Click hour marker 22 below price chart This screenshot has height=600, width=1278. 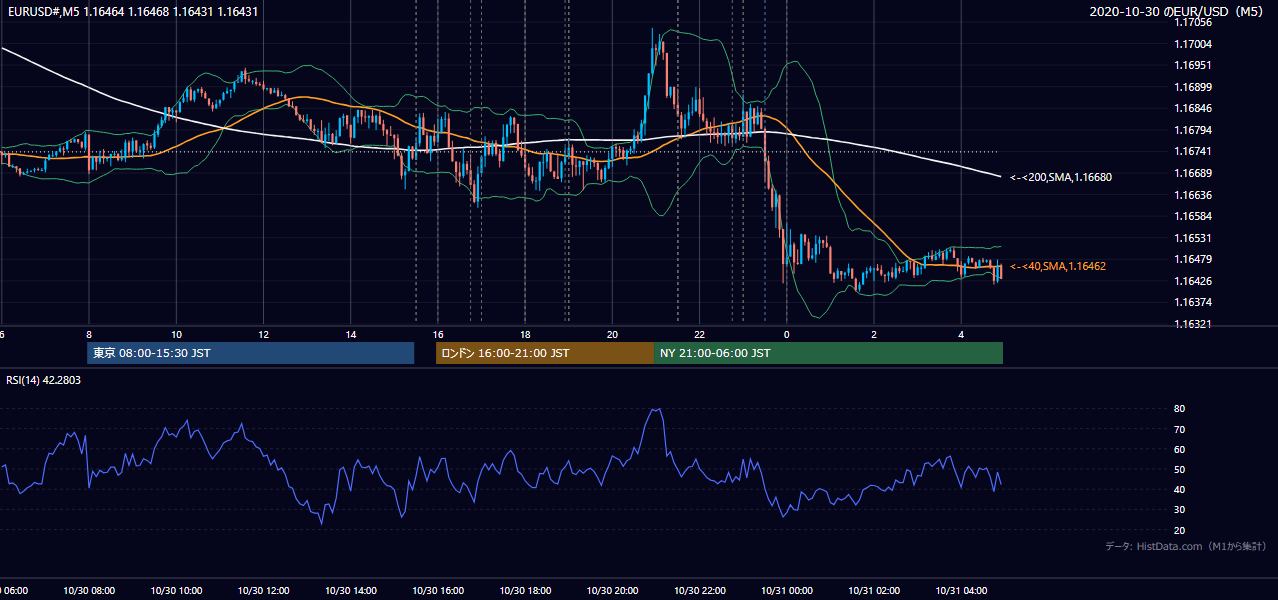click(x=700, y=334)
